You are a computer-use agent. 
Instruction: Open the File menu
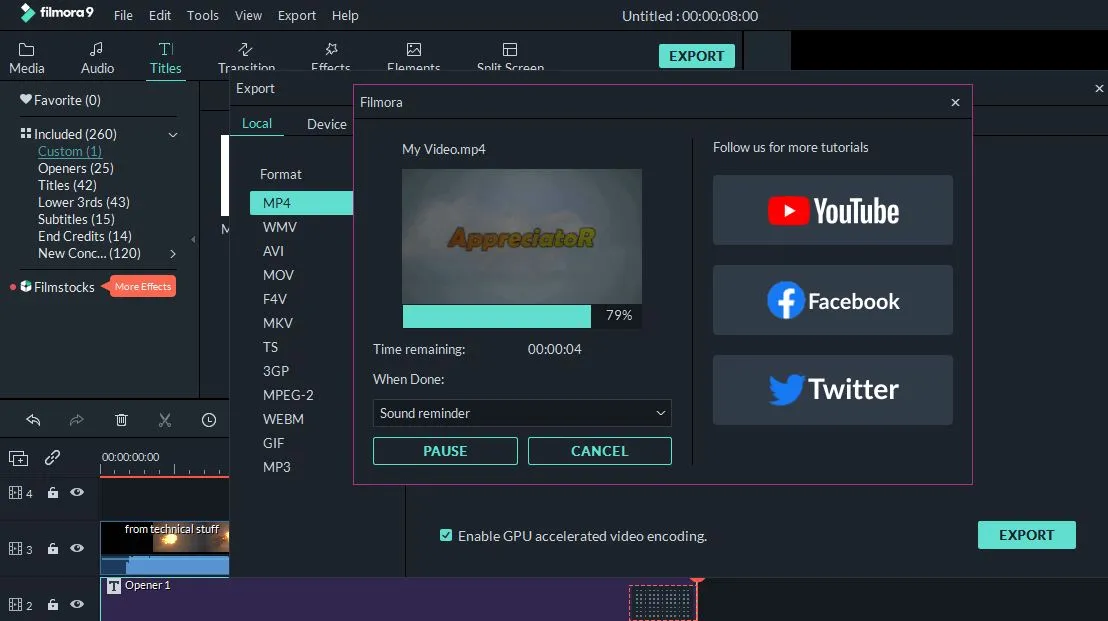123,16
